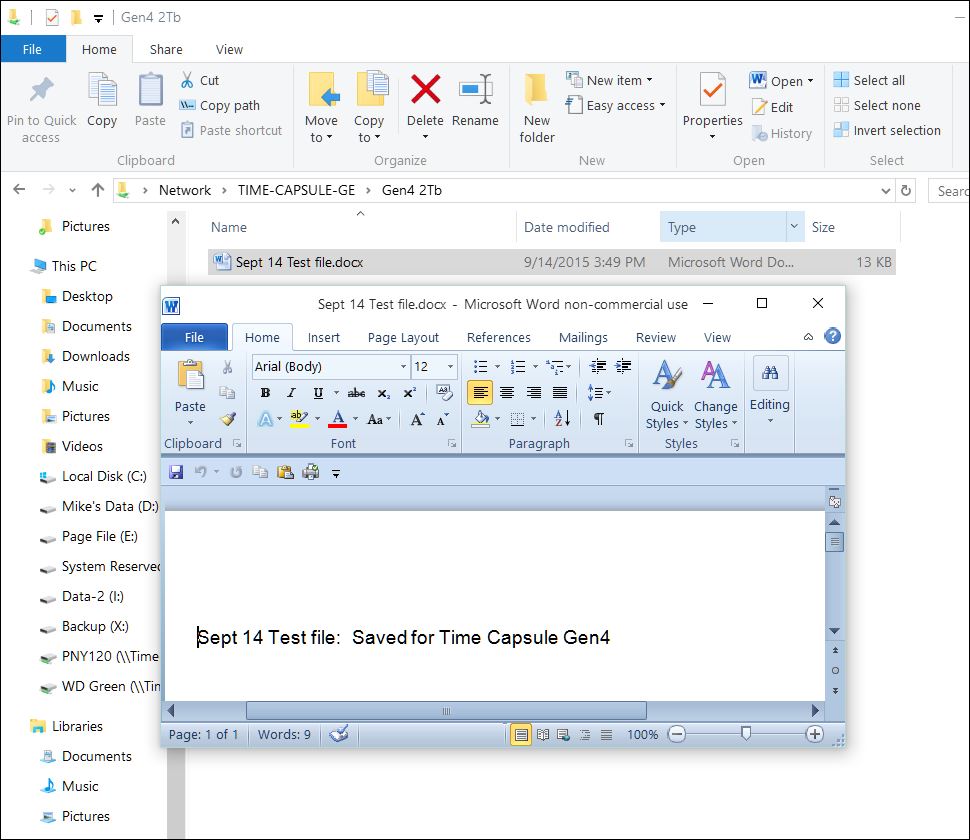Image resolution: width=970 pixels, height=840 pixels.
Task: Open the font size 12 dropdown
Action: click(450, 367)
